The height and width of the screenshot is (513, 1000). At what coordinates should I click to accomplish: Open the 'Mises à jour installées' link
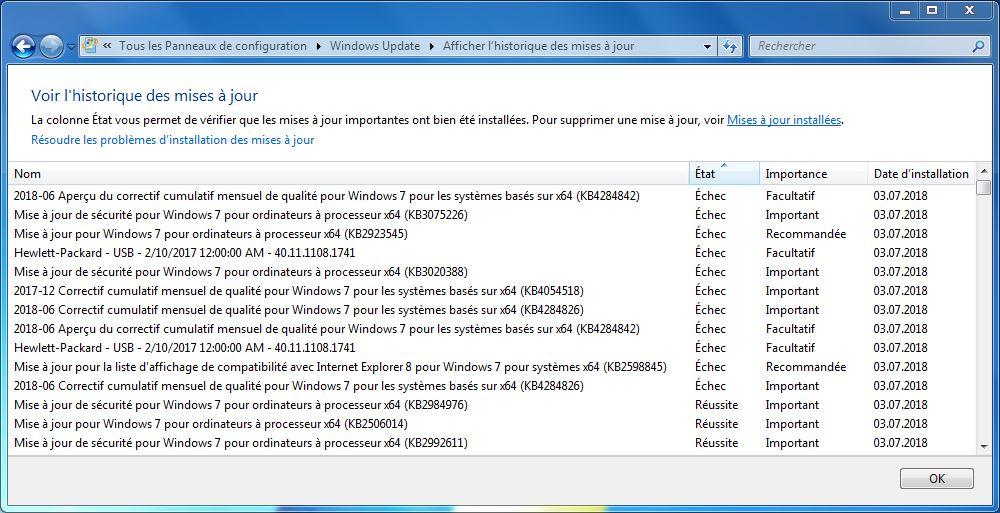click(x=784, y=119)
